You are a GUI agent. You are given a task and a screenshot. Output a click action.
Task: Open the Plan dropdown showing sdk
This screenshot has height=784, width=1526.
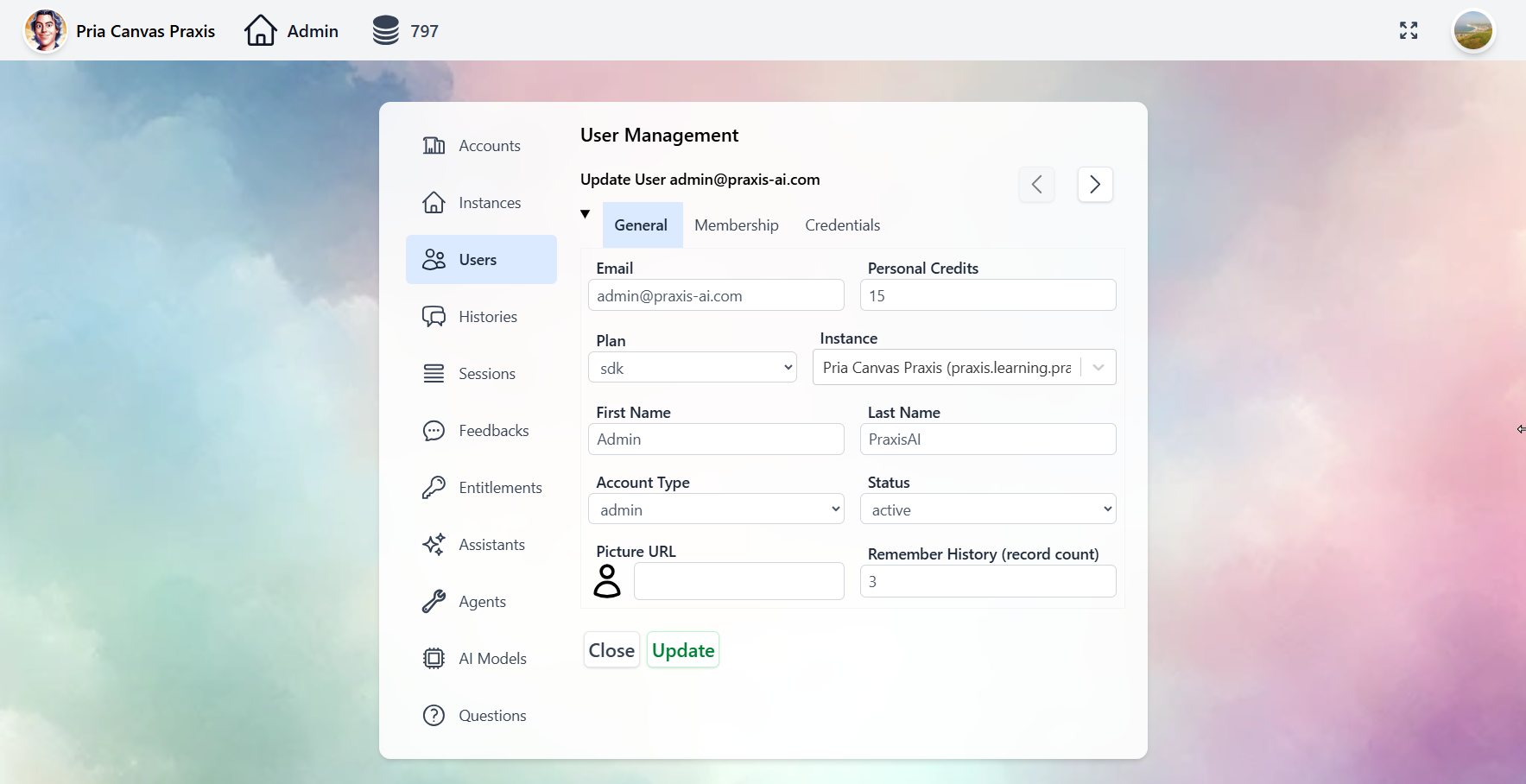pos(693,367)
